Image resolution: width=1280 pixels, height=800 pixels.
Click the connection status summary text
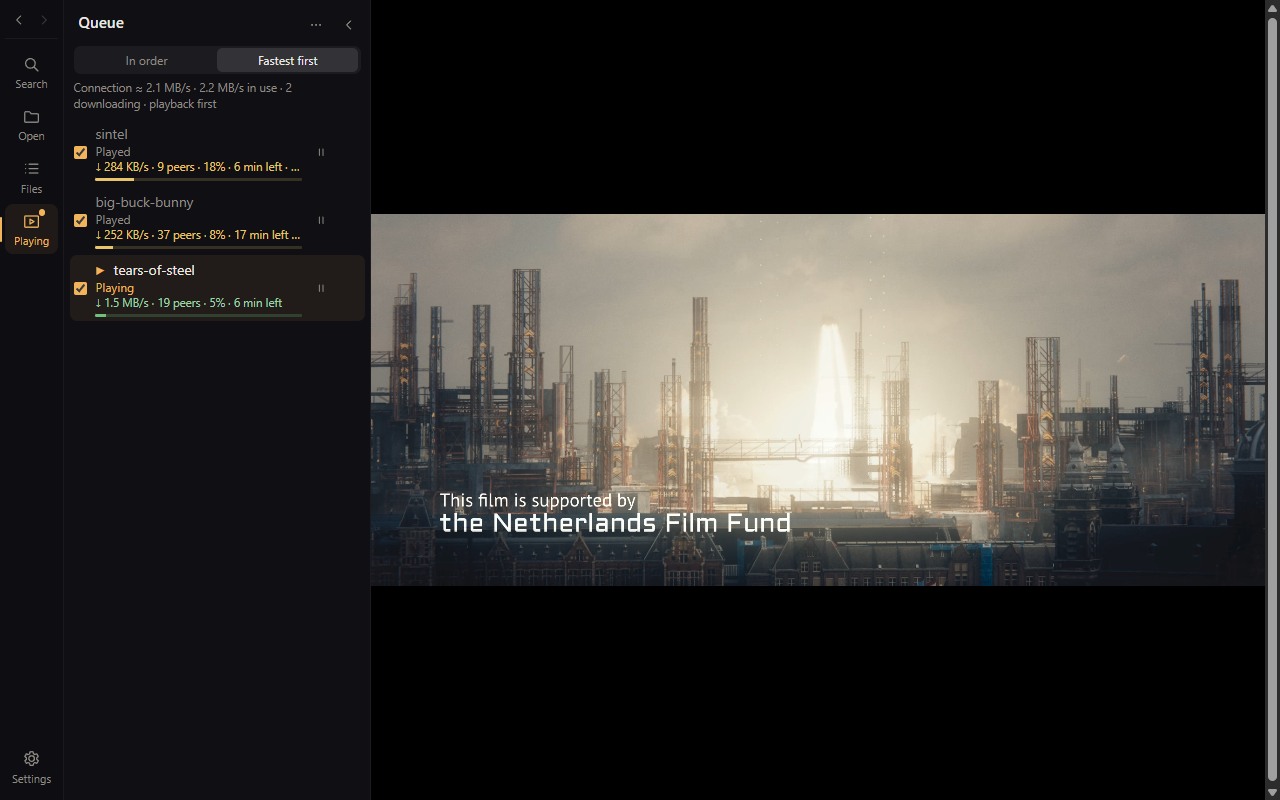point(183,96)
